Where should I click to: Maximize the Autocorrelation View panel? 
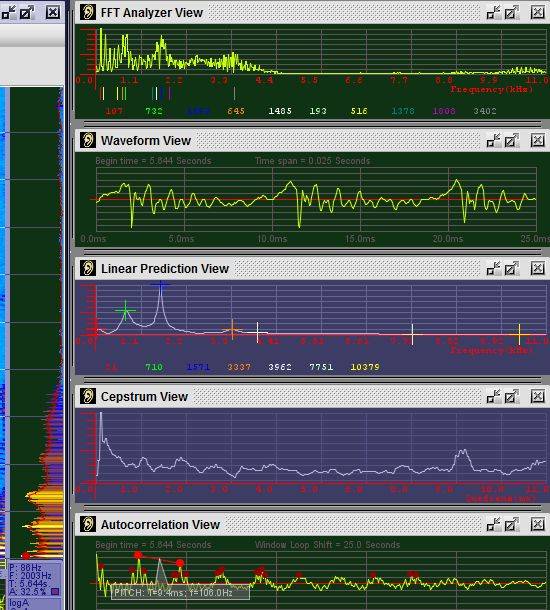pos(512,524)
